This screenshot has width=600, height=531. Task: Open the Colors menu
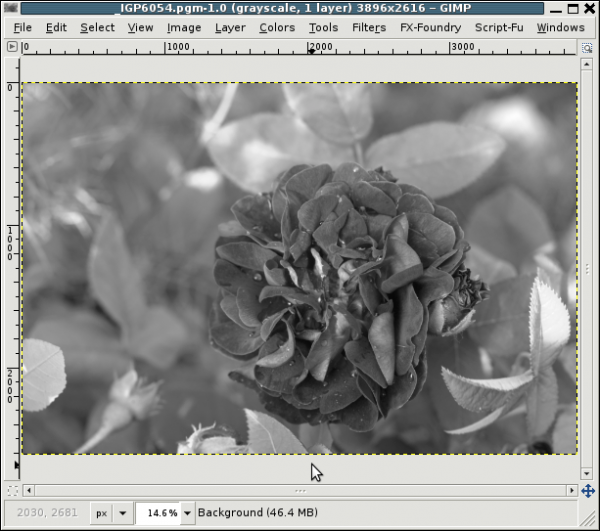coord(277,28)
